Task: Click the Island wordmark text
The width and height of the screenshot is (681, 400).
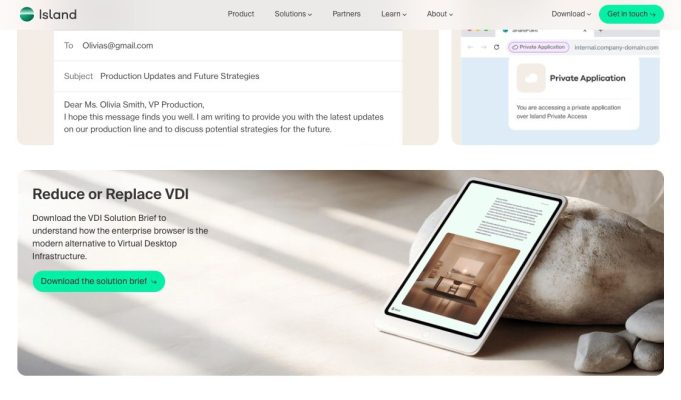Action: click(x=58, y=14)
